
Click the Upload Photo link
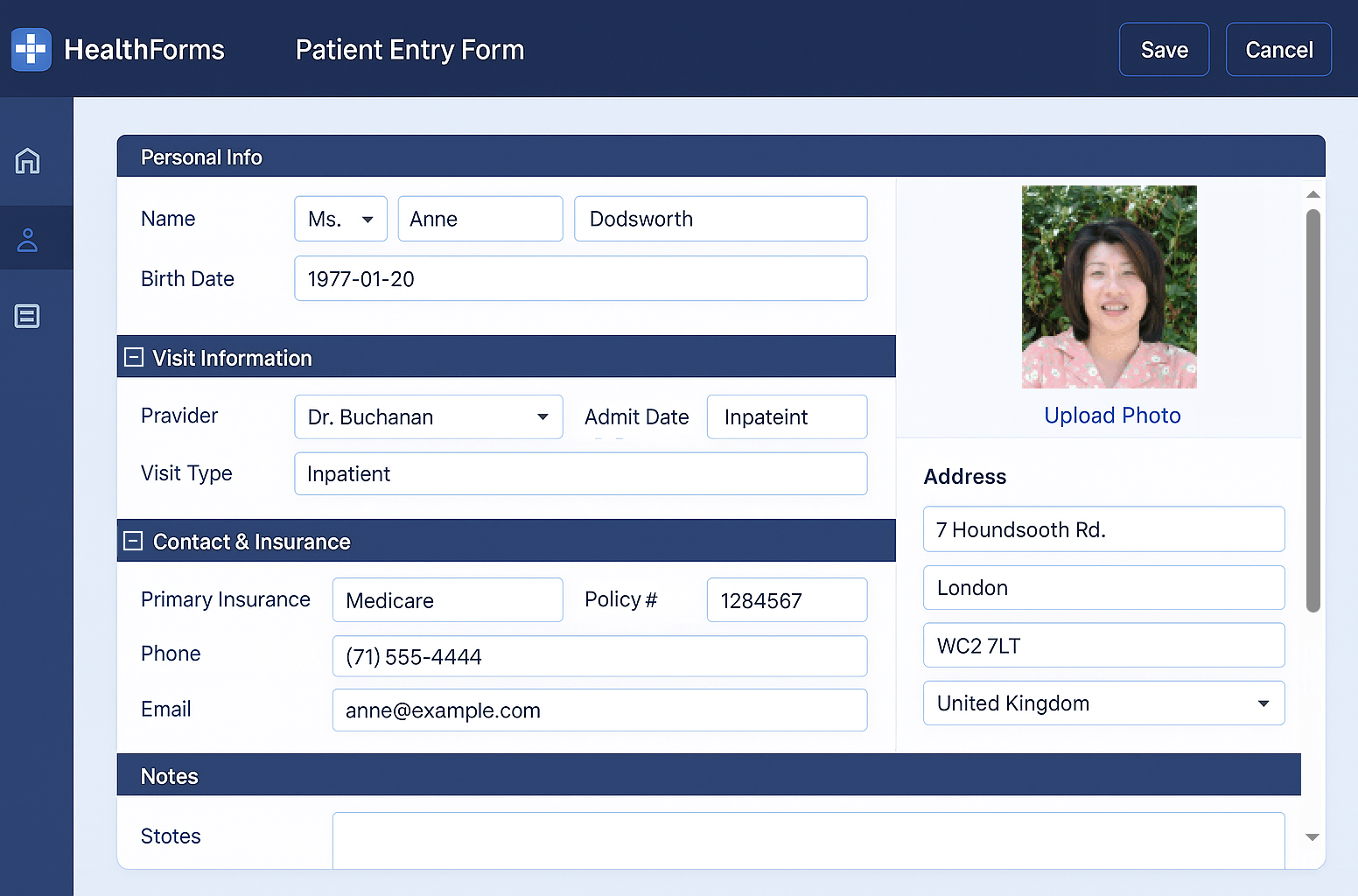pyautogui.click(x=1112, y=416)
